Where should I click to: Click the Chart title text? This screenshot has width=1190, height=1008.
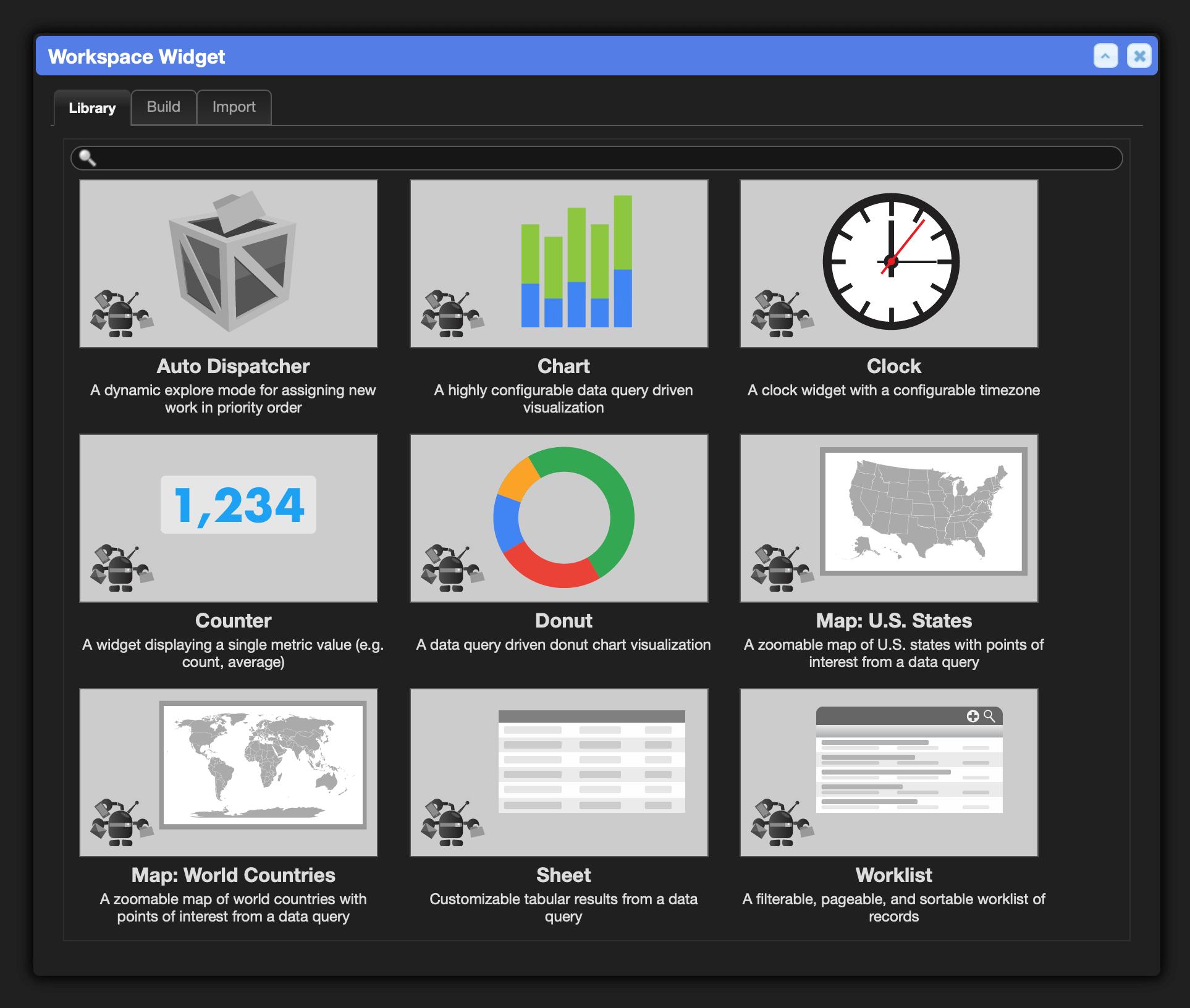point(563,366)
